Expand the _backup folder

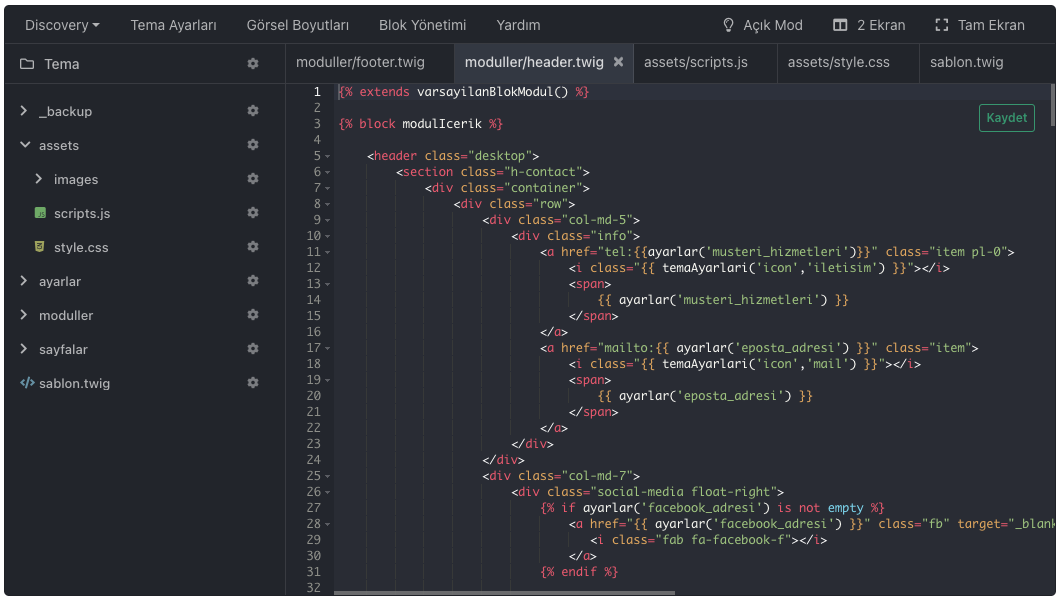24,111
